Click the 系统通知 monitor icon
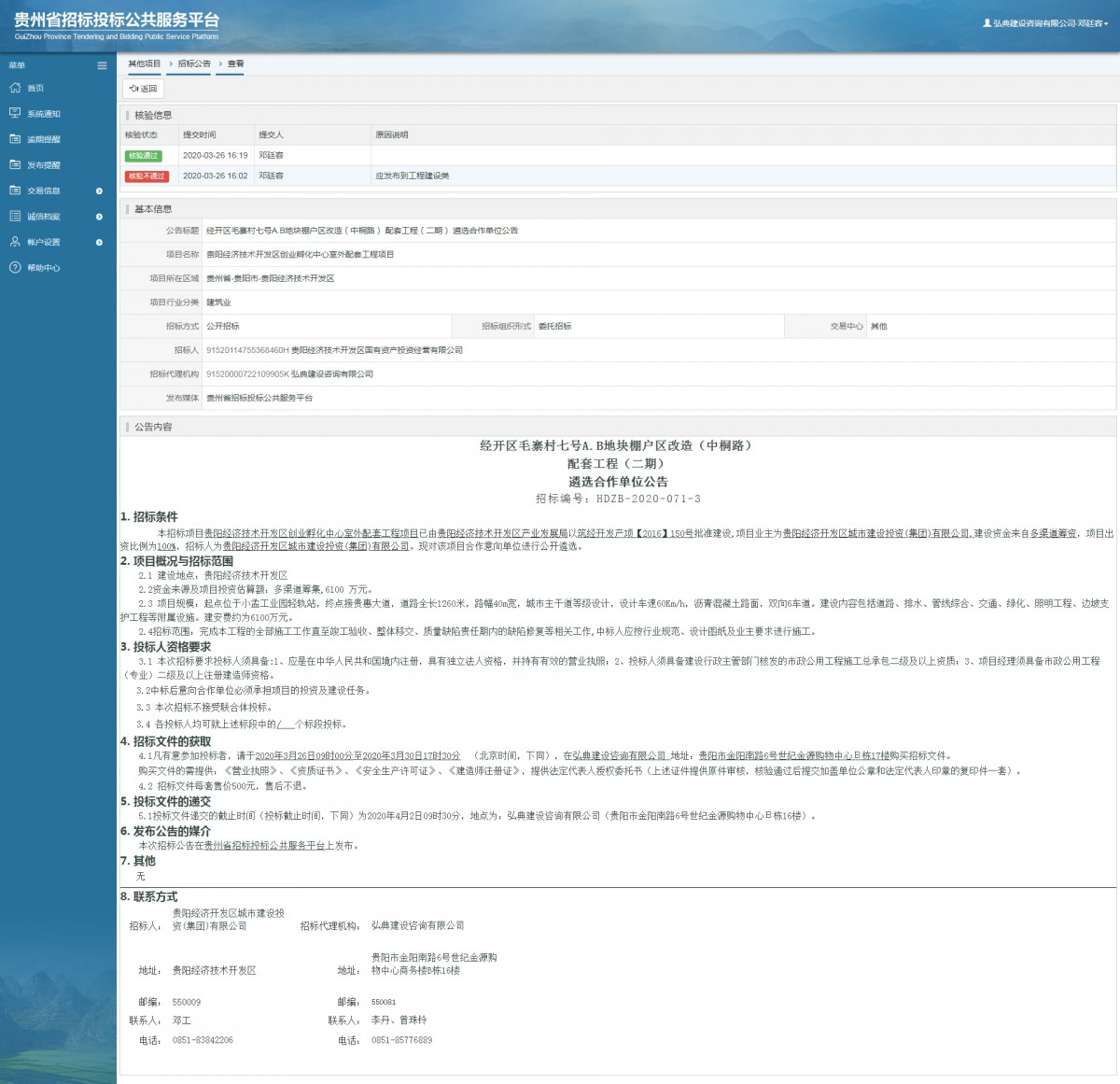 [15, 113]
